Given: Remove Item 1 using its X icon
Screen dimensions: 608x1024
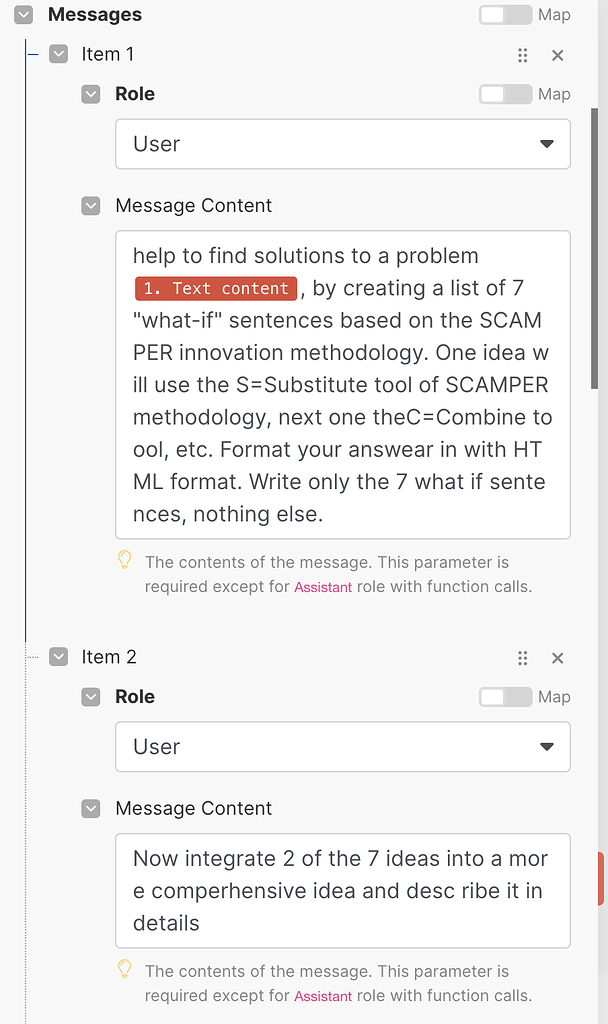Looking at the screenshot, I should (x=557, y=56).
